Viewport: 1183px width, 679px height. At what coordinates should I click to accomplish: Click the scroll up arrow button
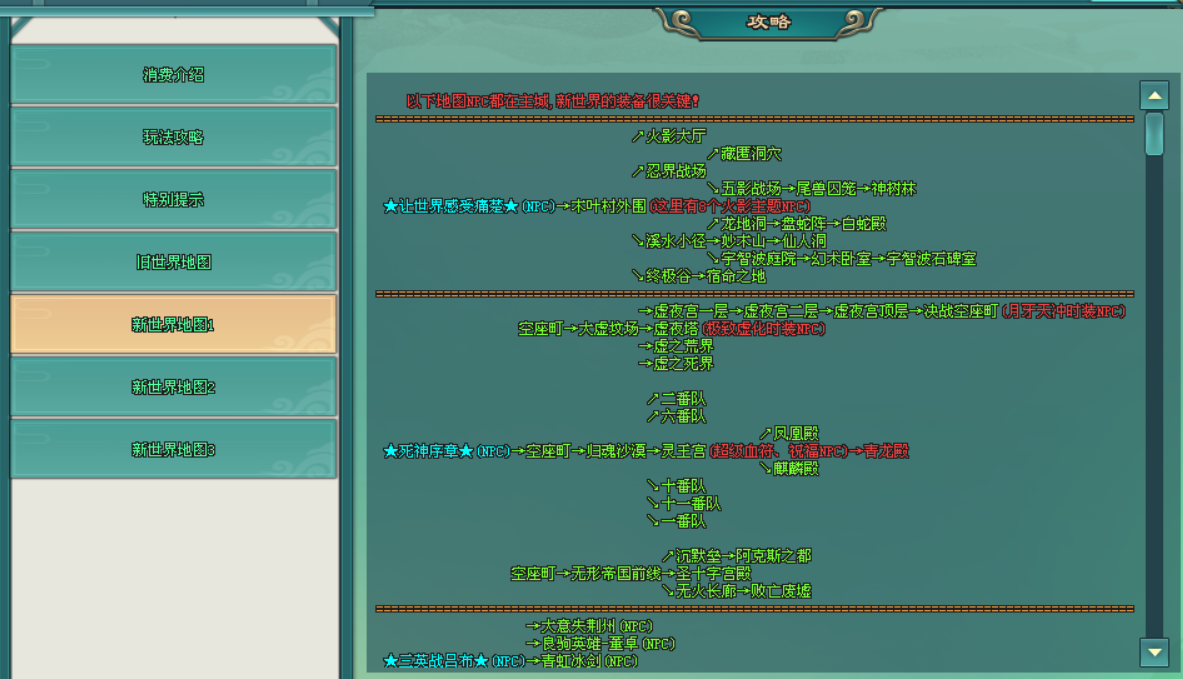coord(1154,96)
